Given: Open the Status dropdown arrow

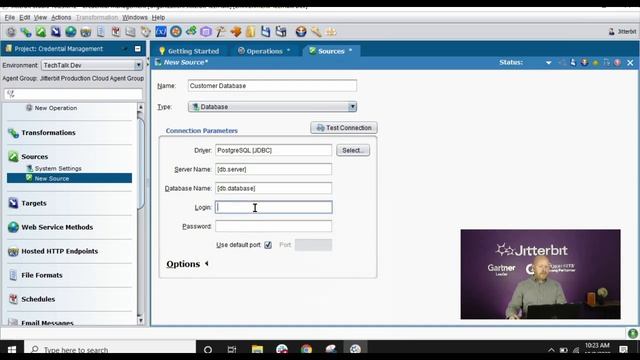Looking at the screenshot, I should click(549, 62).
